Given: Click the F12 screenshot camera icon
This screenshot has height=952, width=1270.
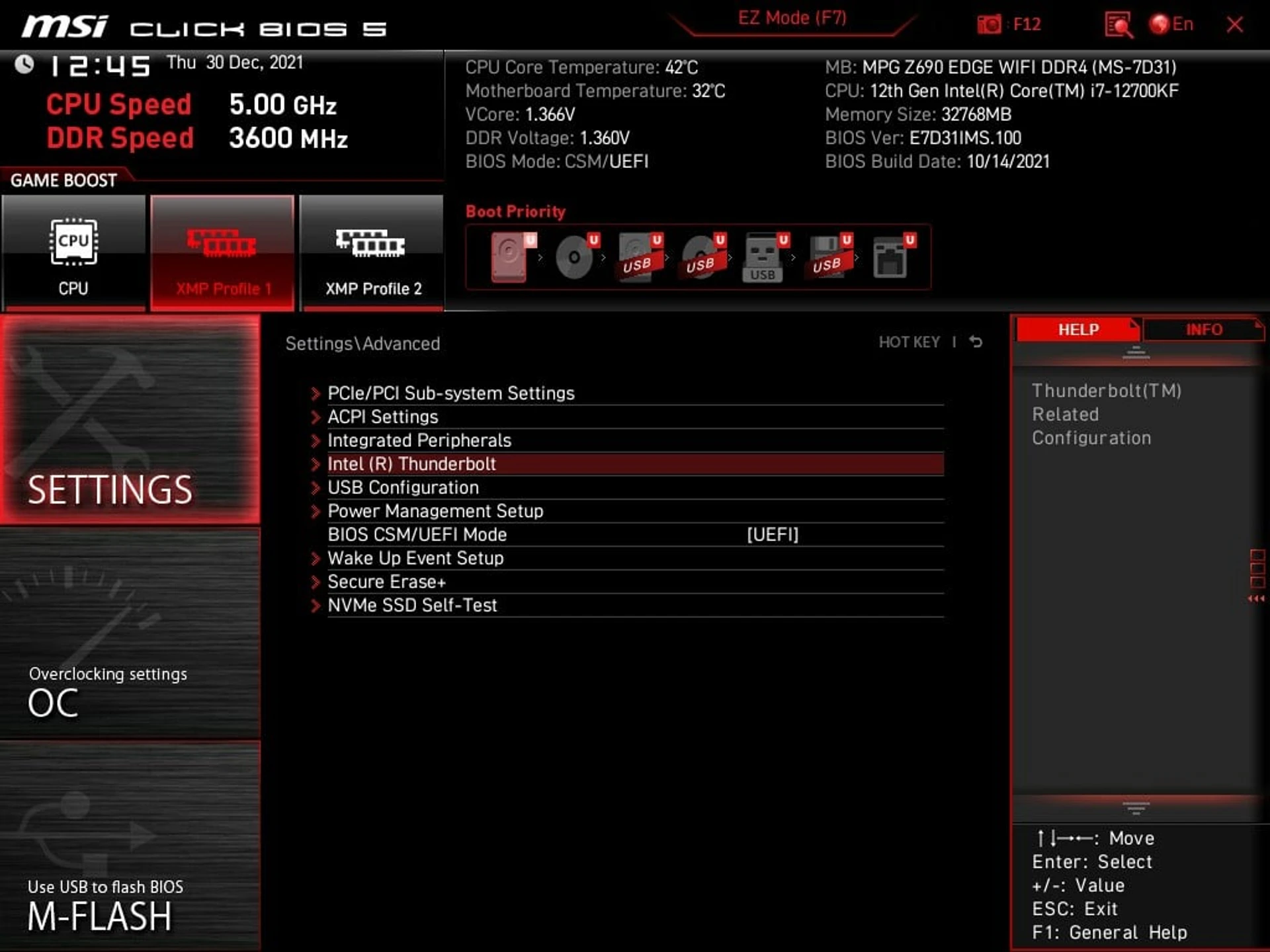Looking at the screenshot, I should [989, 24].
